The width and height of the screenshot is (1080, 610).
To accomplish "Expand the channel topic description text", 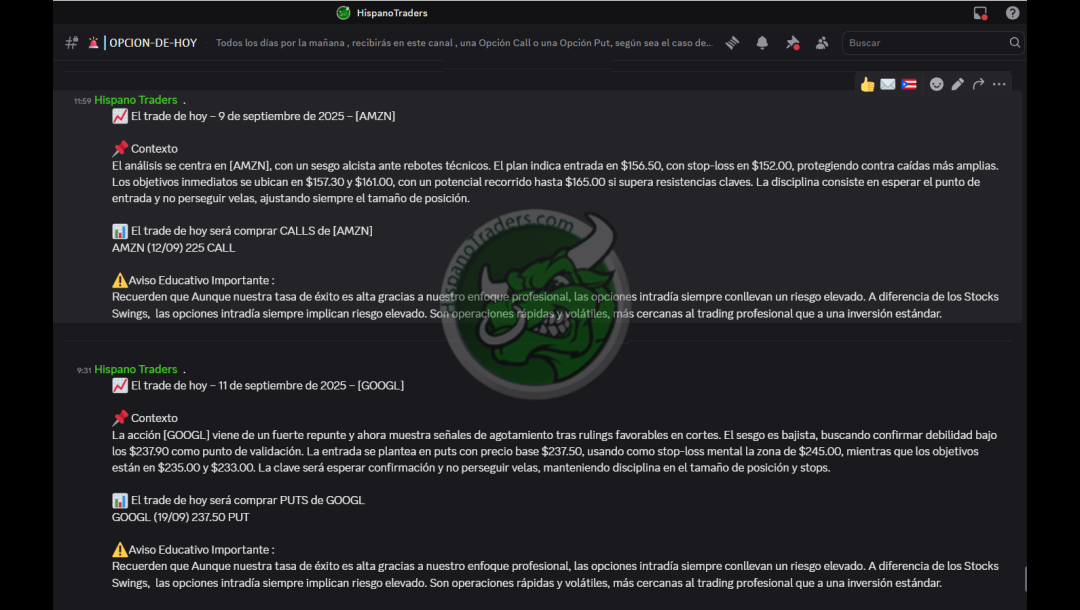I will 464,43.
